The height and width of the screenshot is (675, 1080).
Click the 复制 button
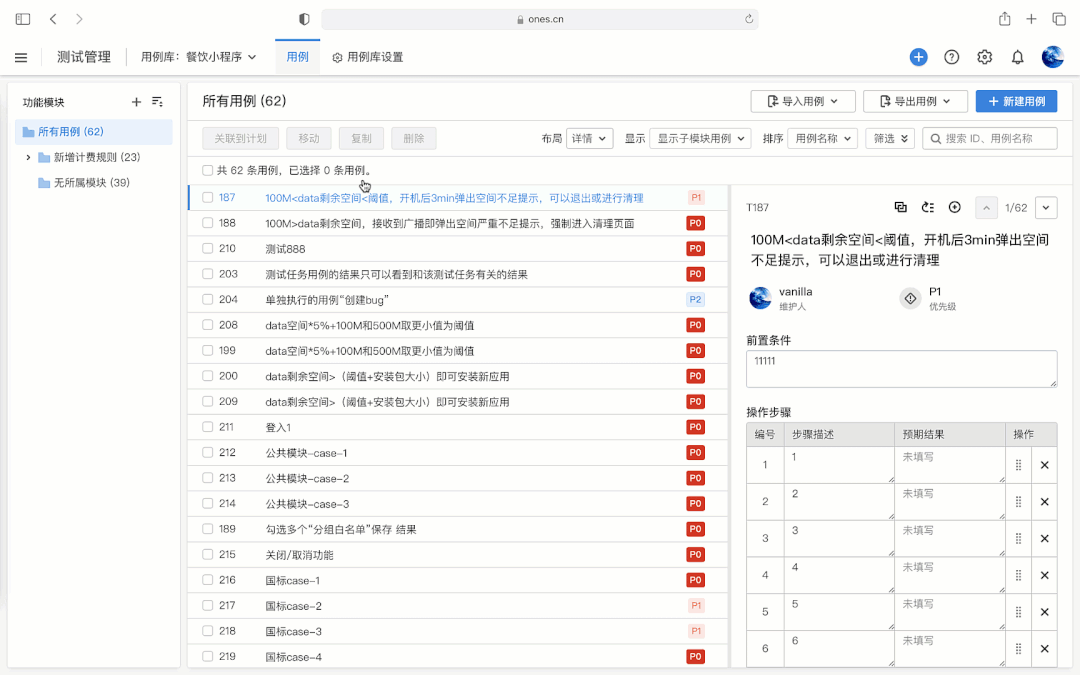361,138
